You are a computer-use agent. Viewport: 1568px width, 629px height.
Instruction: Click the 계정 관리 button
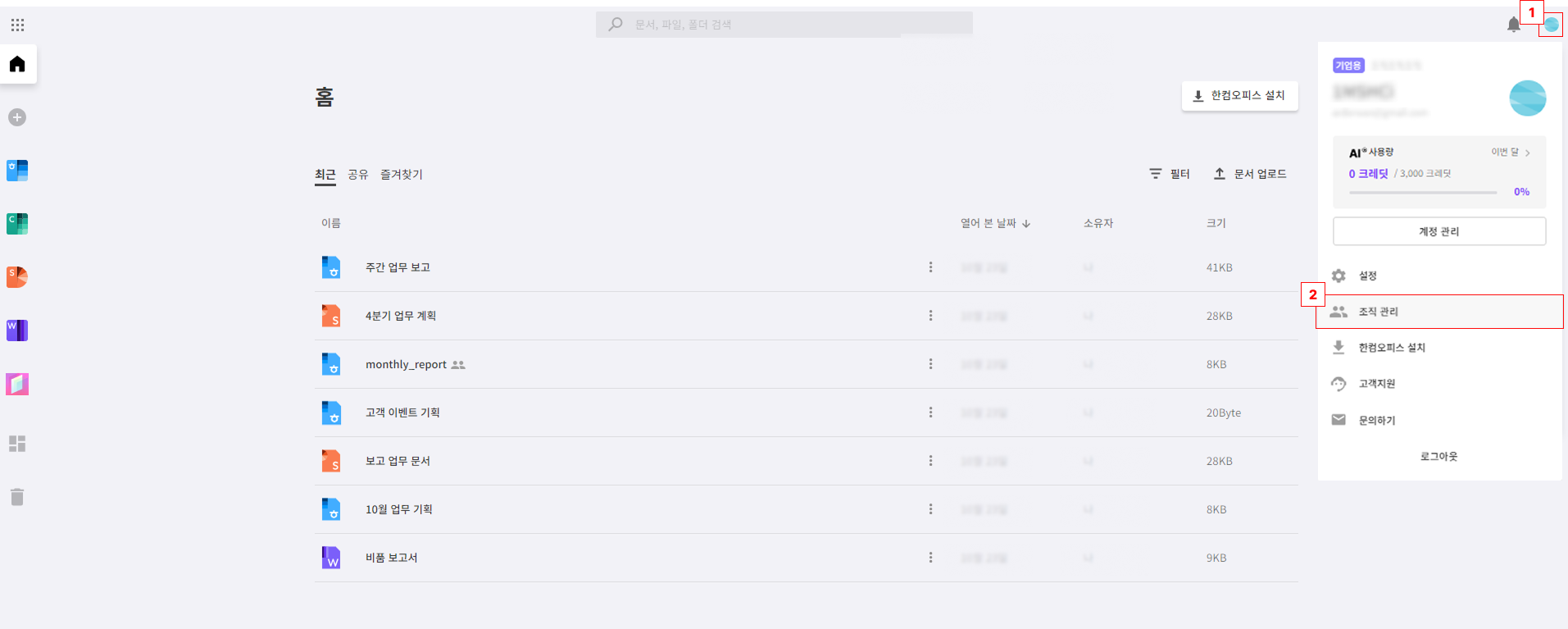[1439, 231]
